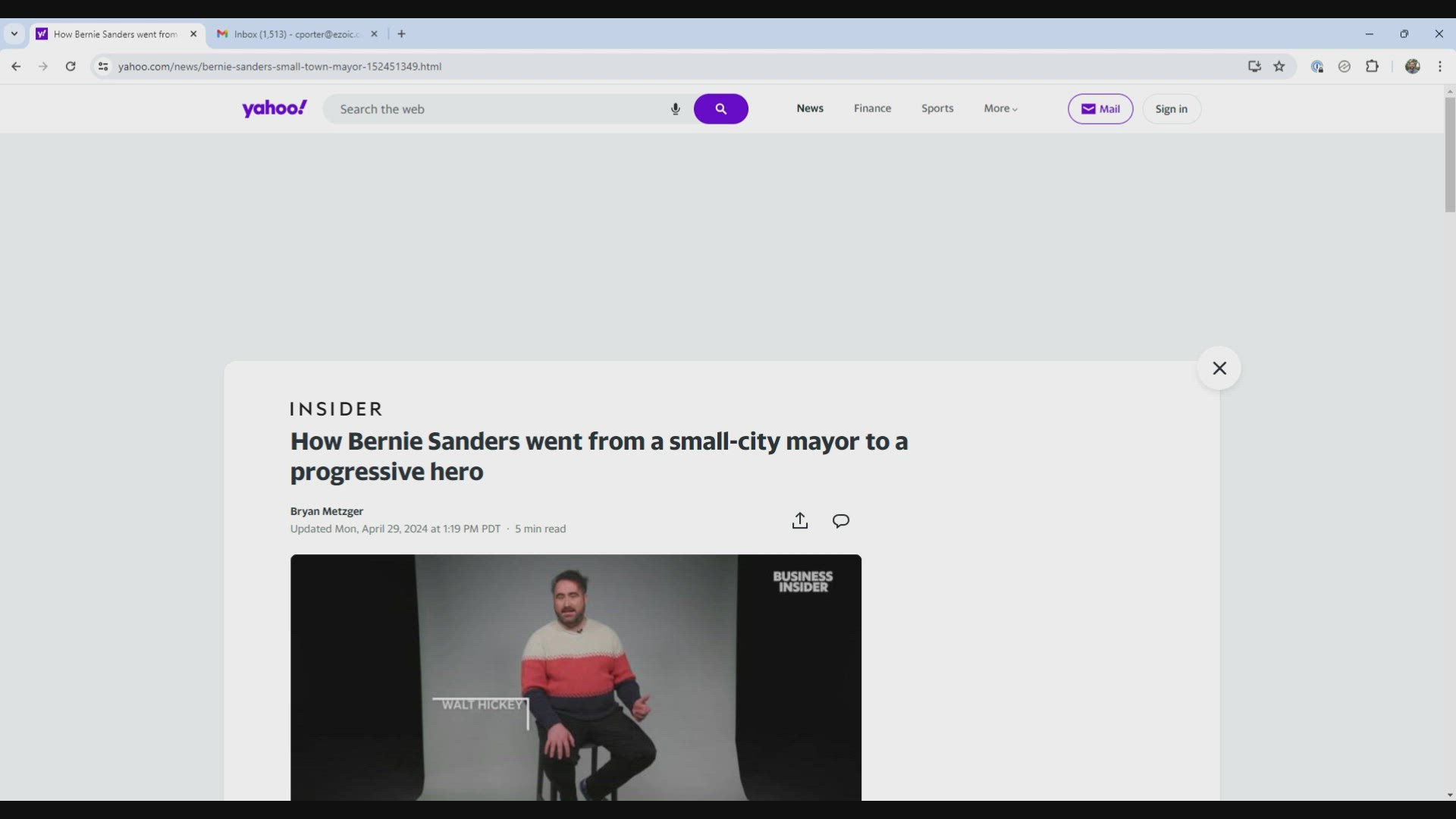
Task: Open the 1Password lock extension icon
Action: pos(1318,67)
